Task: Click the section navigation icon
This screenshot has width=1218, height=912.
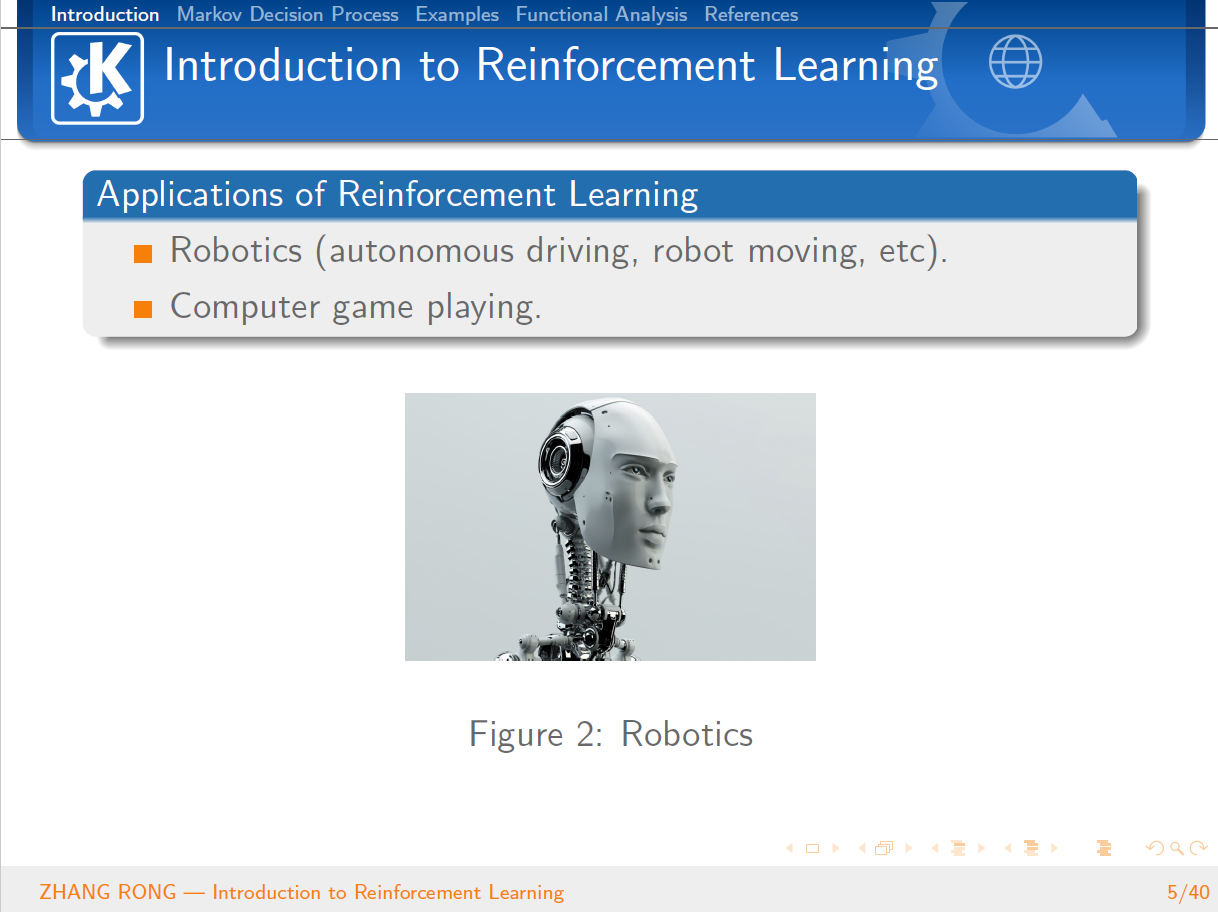Action: pos(1031,848)
